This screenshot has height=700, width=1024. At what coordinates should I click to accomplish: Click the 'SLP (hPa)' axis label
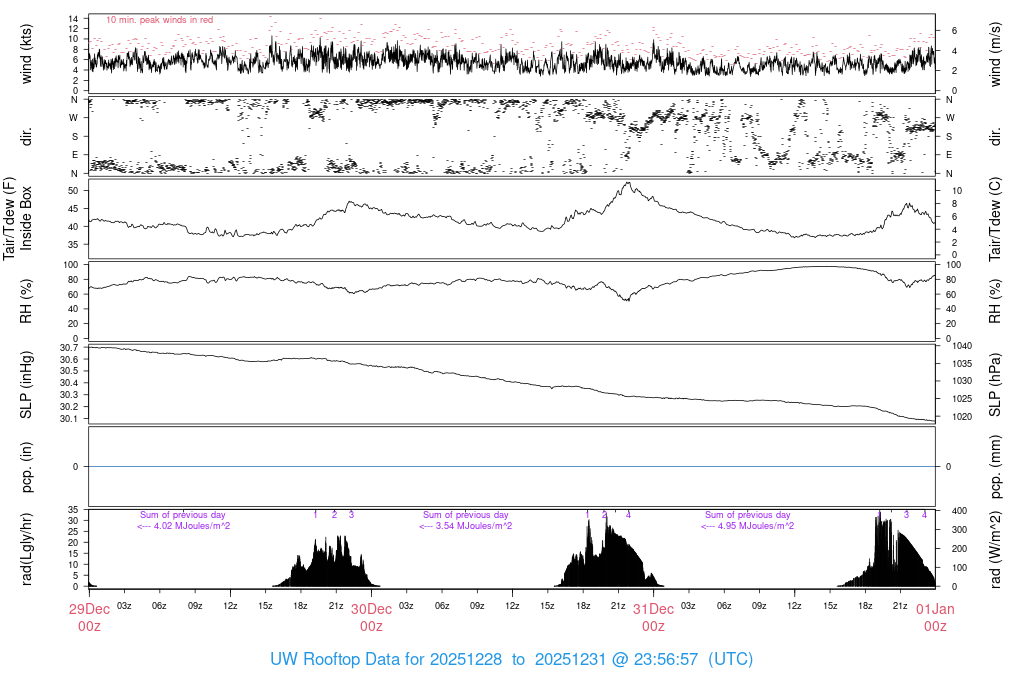(995, 385)
